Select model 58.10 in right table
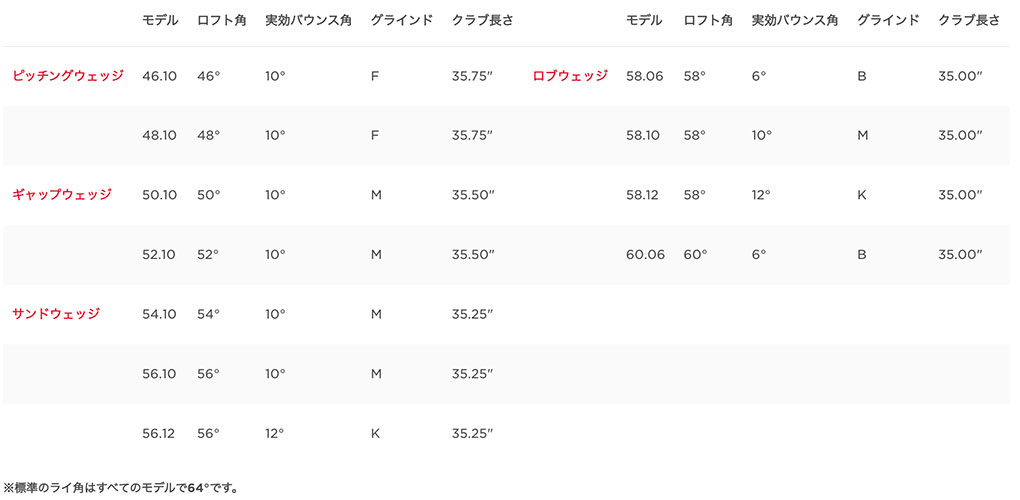 (643, 135)
